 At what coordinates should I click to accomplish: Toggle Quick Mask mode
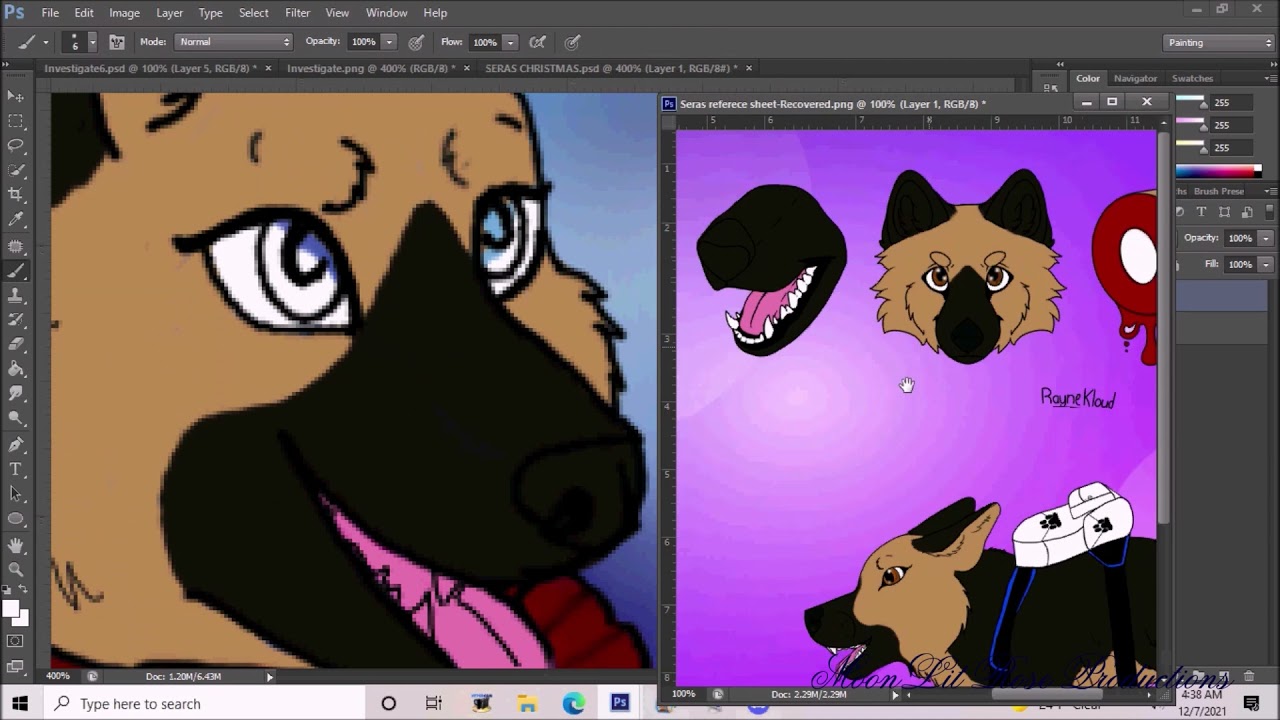(x=16, y=641)
